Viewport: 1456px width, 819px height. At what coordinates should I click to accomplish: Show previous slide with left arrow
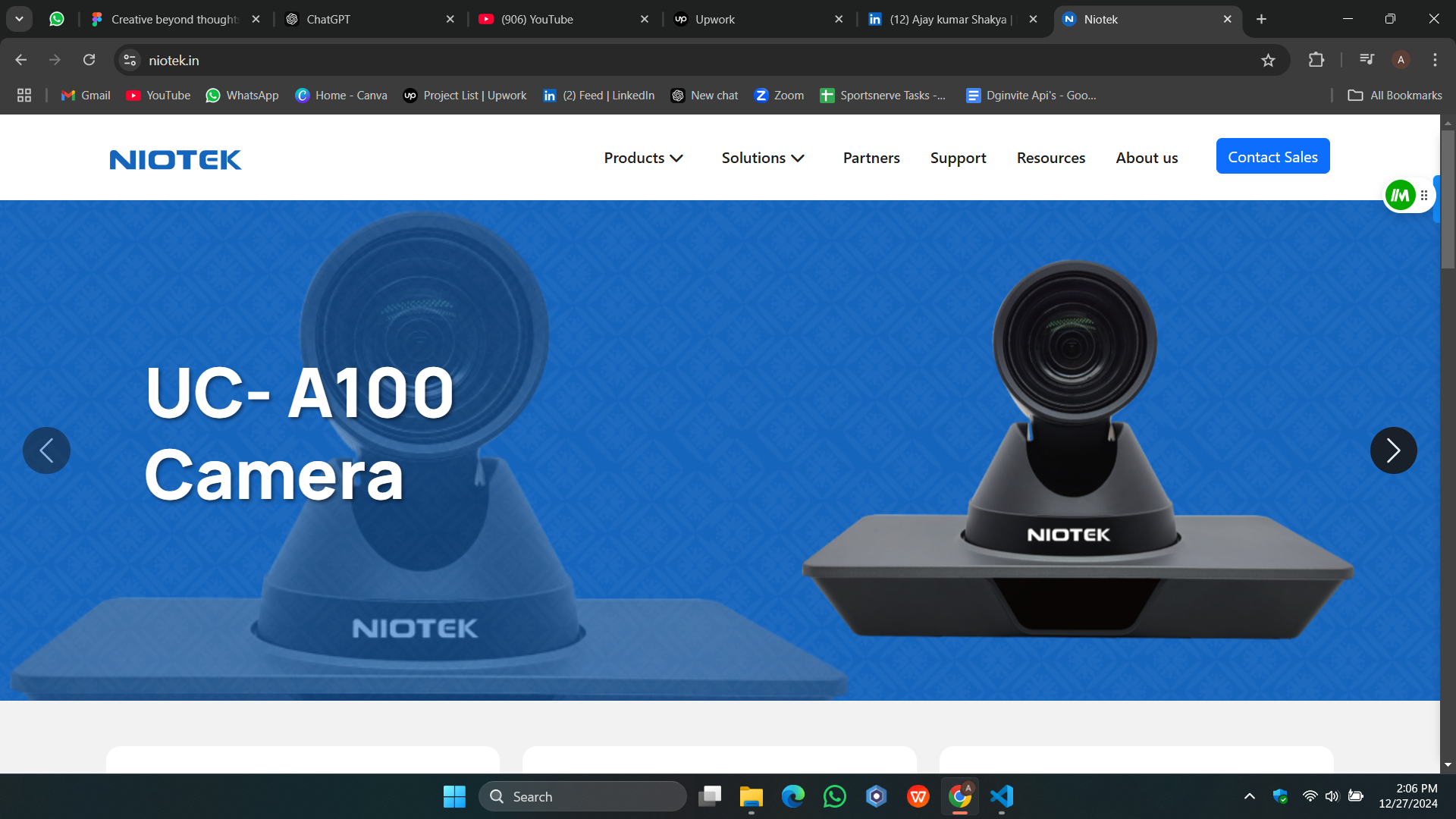coord(46,450)
